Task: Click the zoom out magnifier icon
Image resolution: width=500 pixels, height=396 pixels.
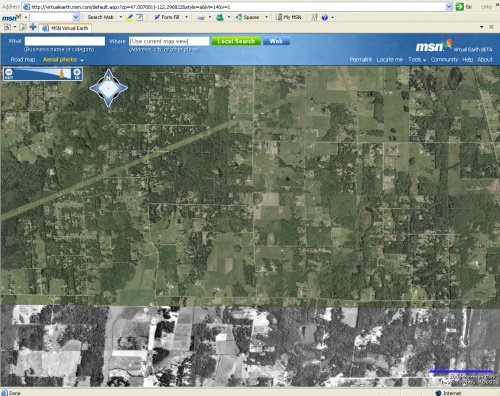Action: coord(9,73)
